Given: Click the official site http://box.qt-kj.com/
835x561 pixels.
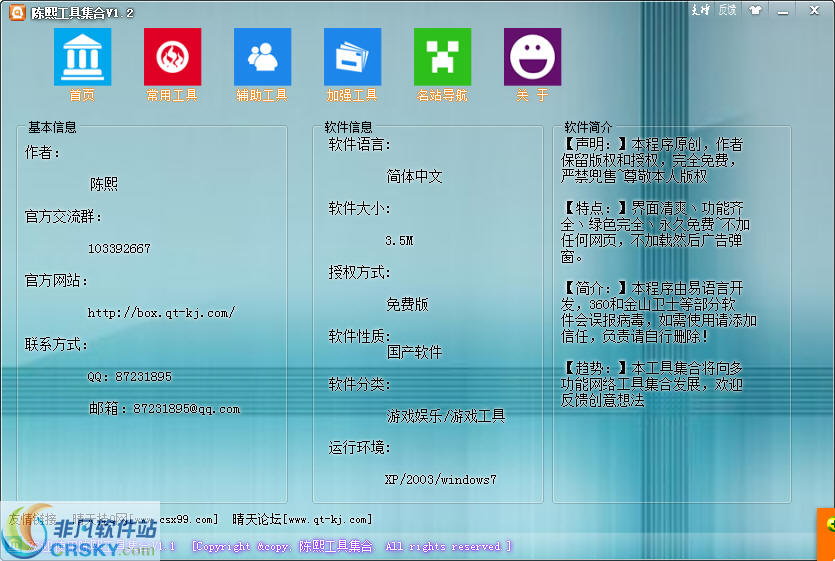Looking at the screenshot, I should pos(161,313).
